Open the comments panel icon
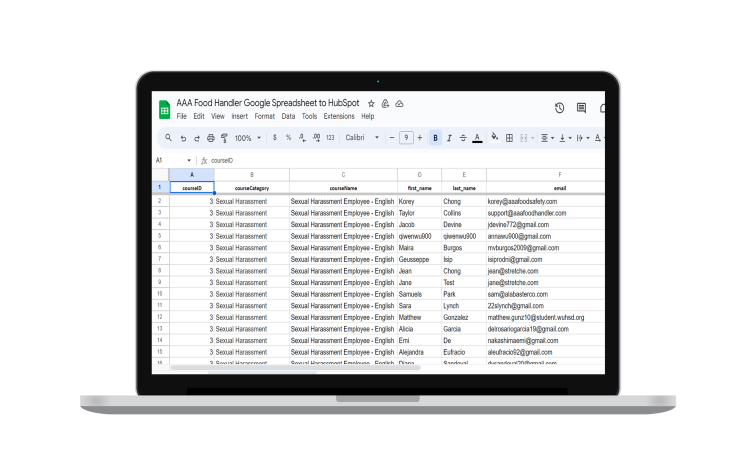 (581, 108)
